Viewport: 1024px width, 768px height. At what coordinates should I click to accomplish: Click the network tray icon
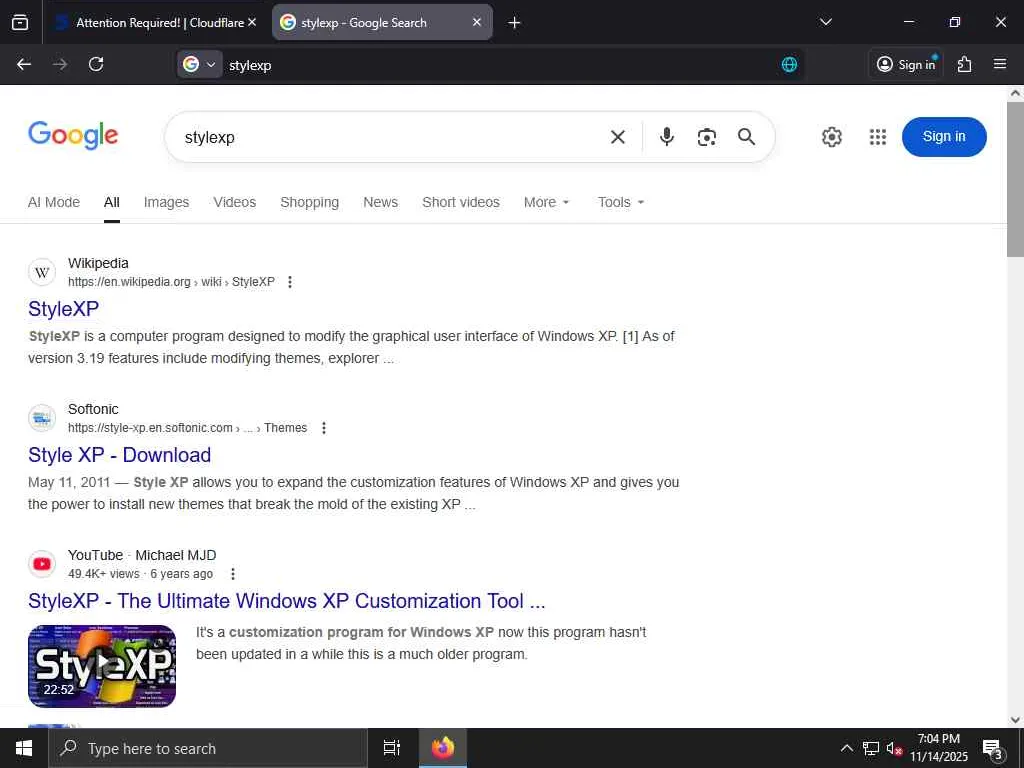tap(871, 748)
